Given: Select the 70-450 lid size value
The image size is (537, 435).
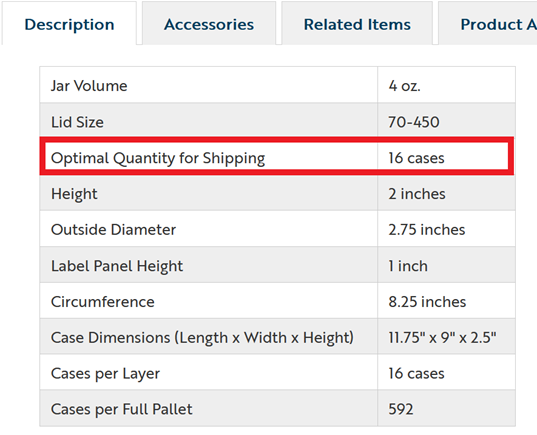Looking at the screenshot, I should click(414, 122).
